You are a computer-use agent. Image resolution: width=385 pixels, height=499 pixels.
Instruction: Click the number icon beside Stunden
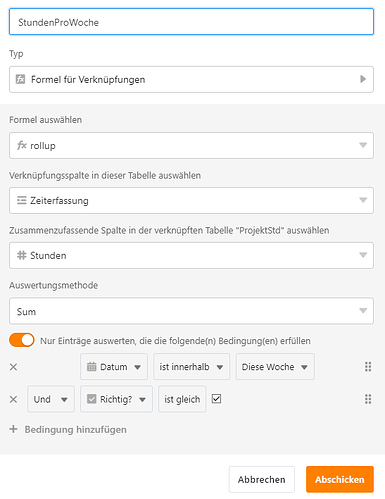point(22,255)
